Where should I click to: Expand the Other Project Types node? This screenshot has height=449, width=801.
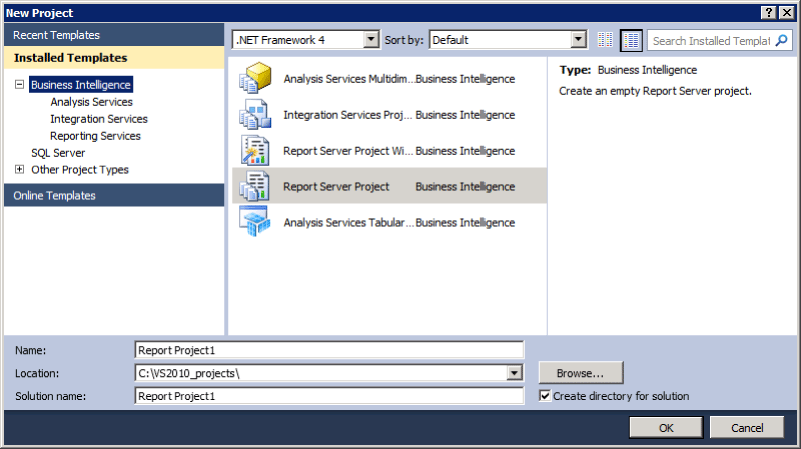(x=19, y=170)
